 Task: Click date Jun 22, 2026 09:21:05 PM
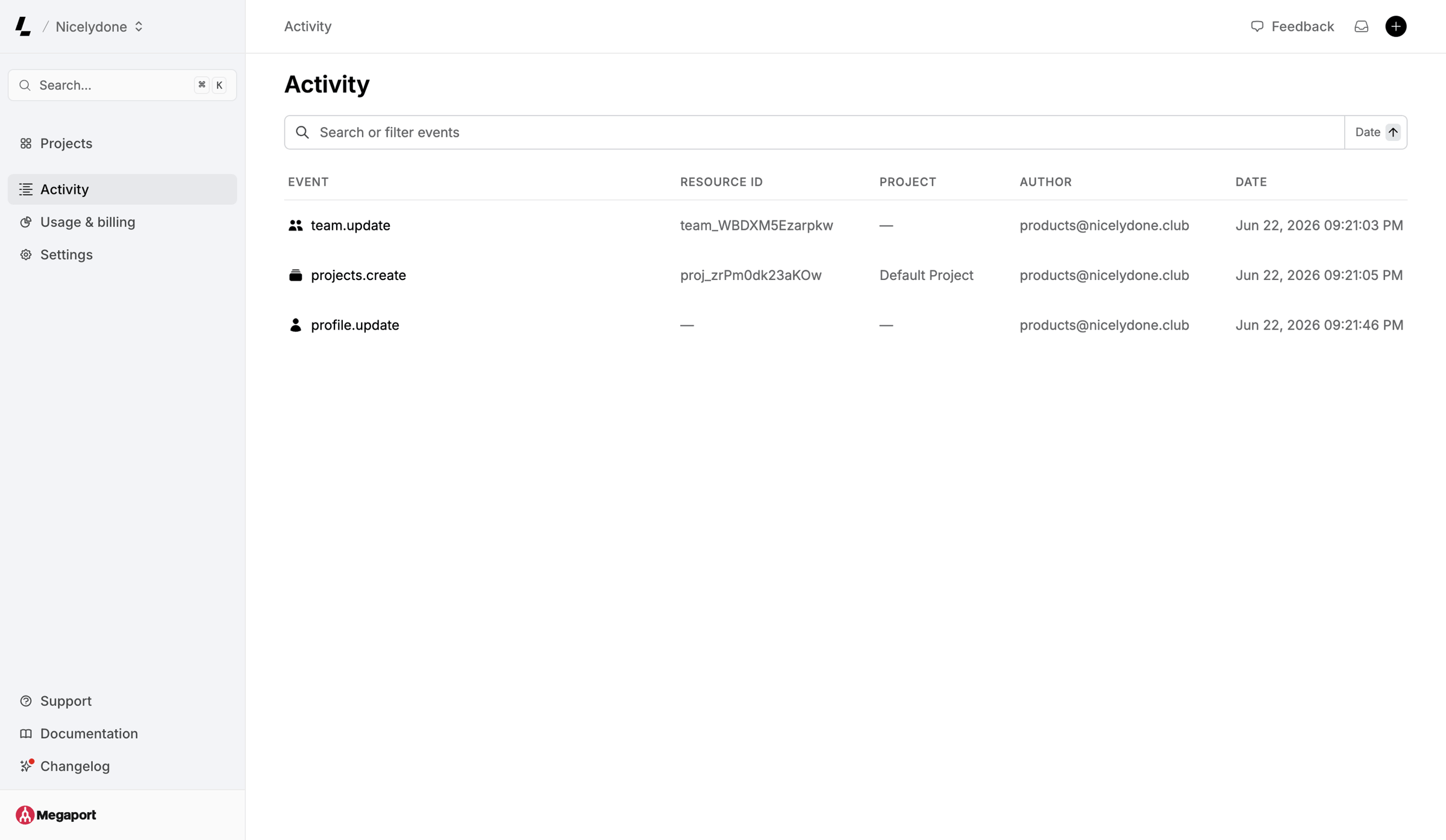pyautogui.click(x=1319, y=275)
